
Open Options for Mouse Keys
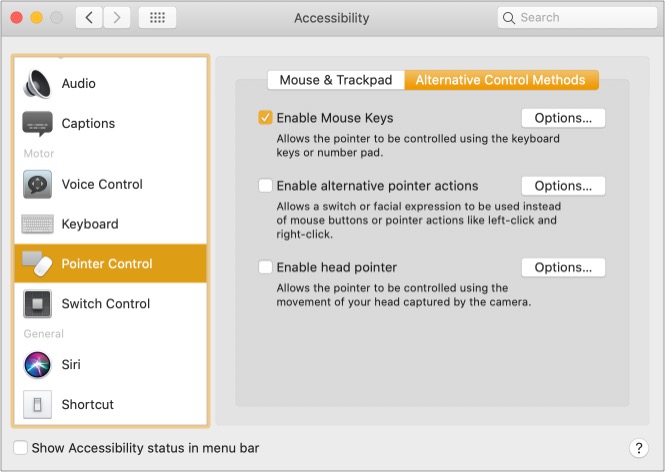563,118
